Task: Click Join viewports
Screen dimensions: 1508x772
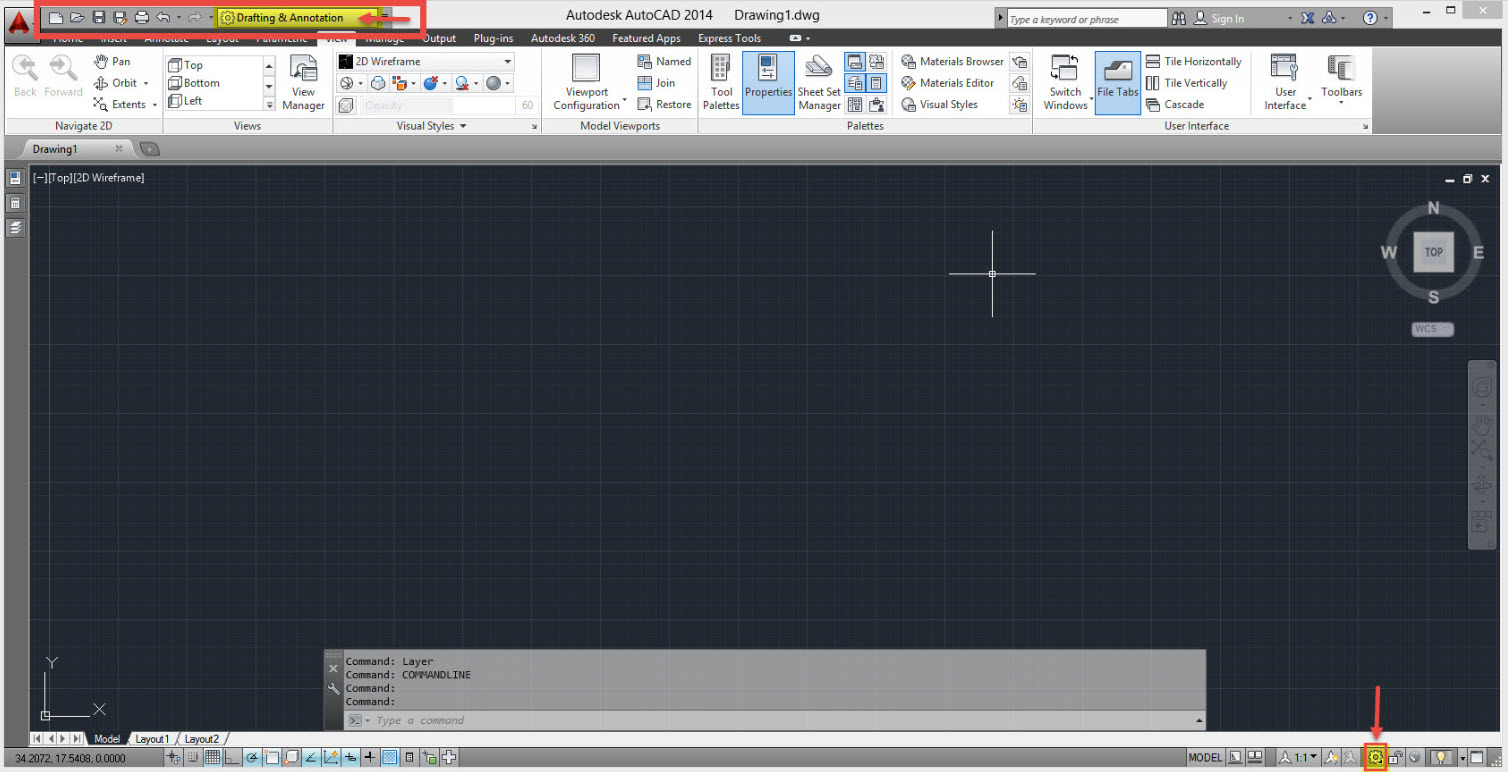Action: [656, 83]
